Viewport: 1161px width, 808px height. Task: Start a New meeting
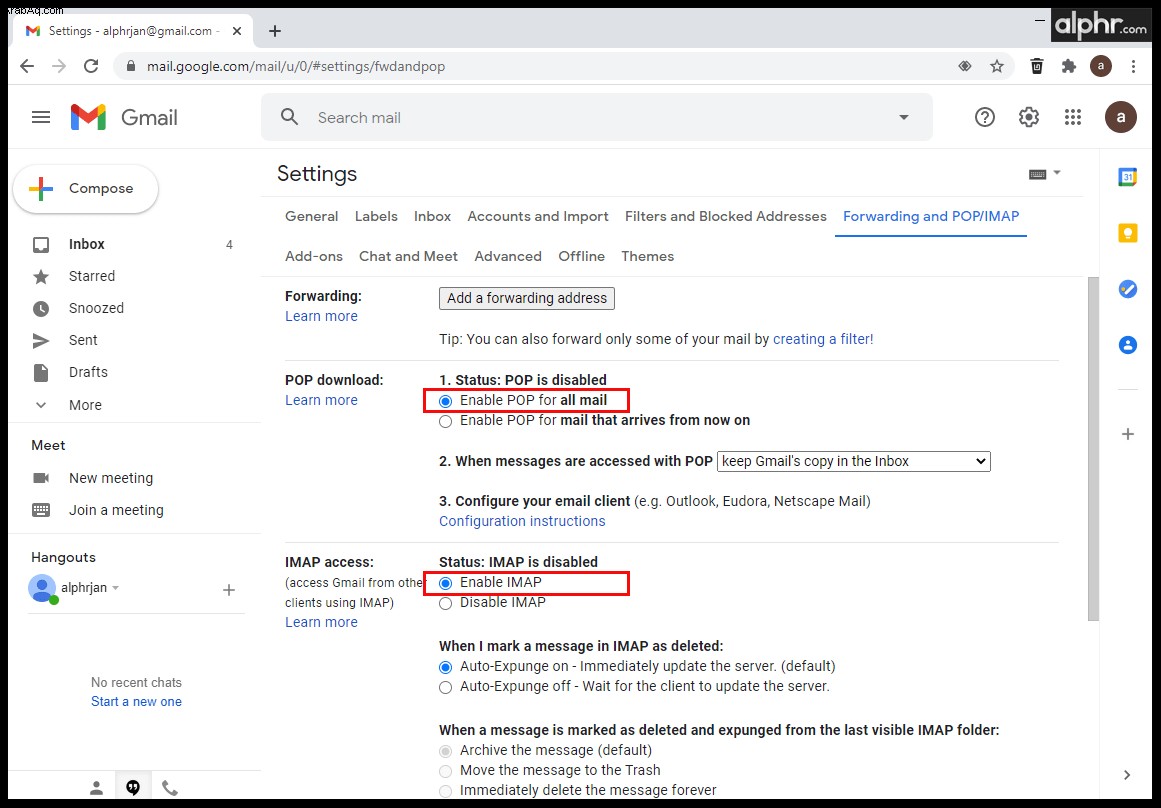111,478
